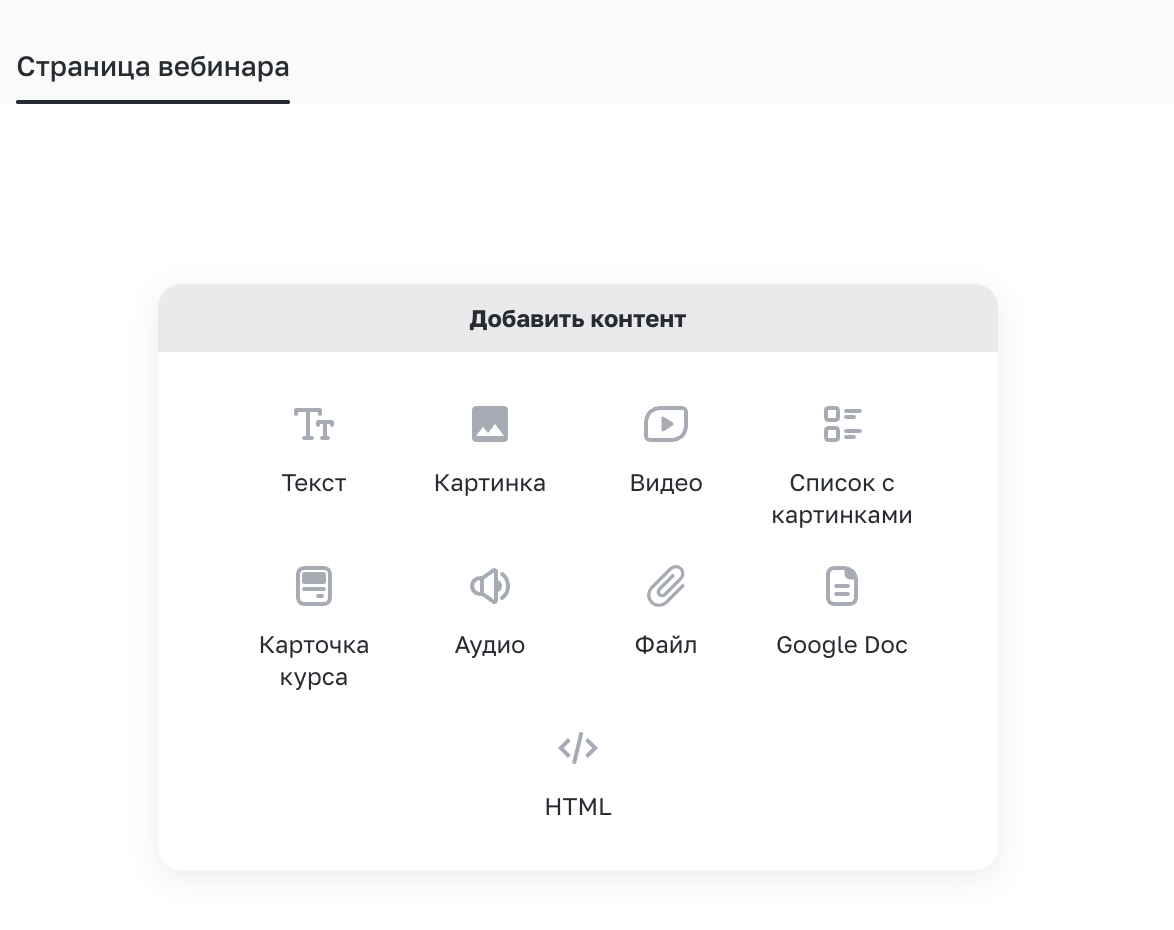The height and width of the screenshot is (930, 1174).
Task: Click the Аудио label
Action: click(x=490, y=645)
